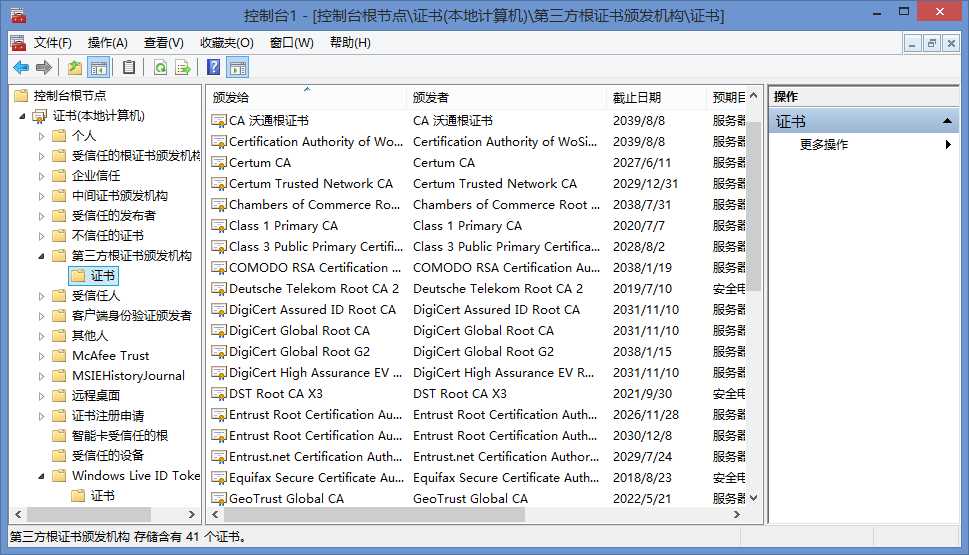The width and height of the screenshot is (969, 555).
Task: Open the 窗口(W) menu
Action: click(x=292, y=43)
